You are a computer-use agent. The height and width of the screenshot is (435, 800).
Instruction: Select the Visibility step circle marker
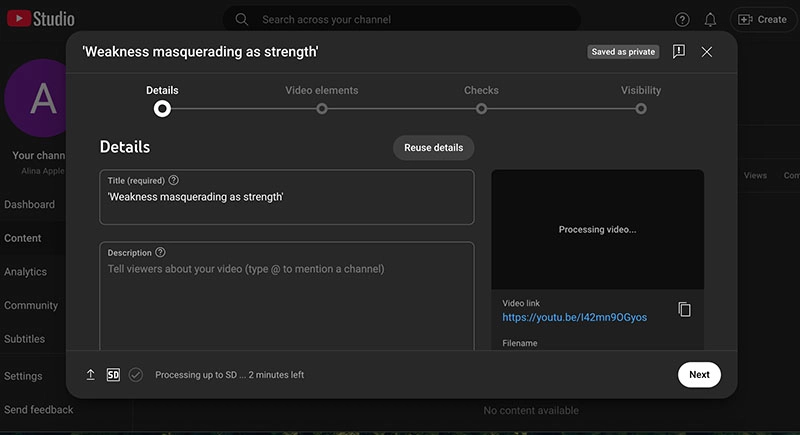tap(641, 109)
